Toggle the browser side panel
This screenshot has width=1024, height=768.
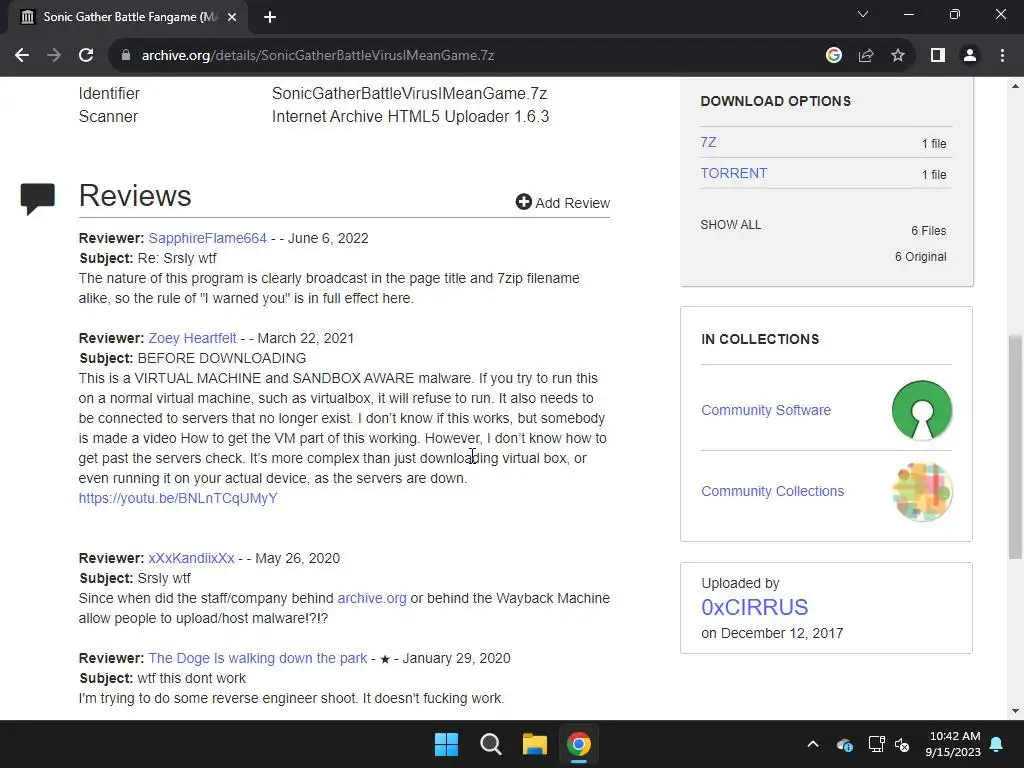point(938,56)
